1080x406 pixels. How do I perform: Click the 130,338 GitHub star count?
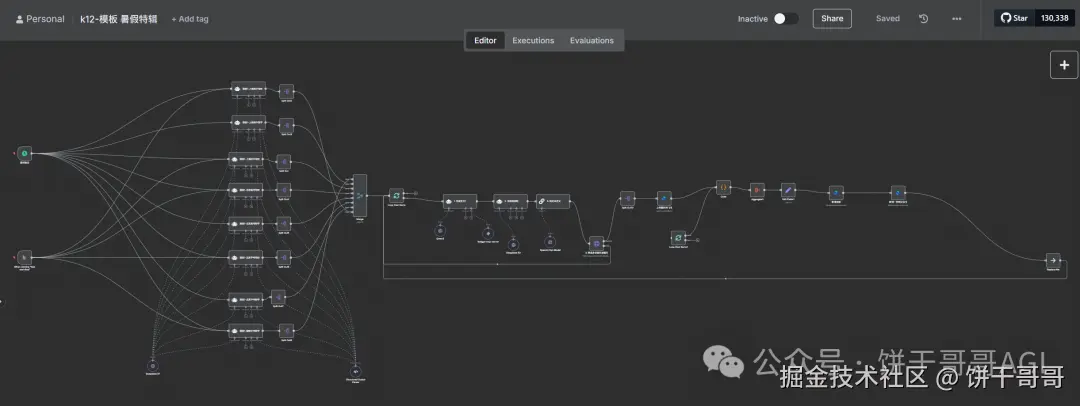[x=1055, y=18]
